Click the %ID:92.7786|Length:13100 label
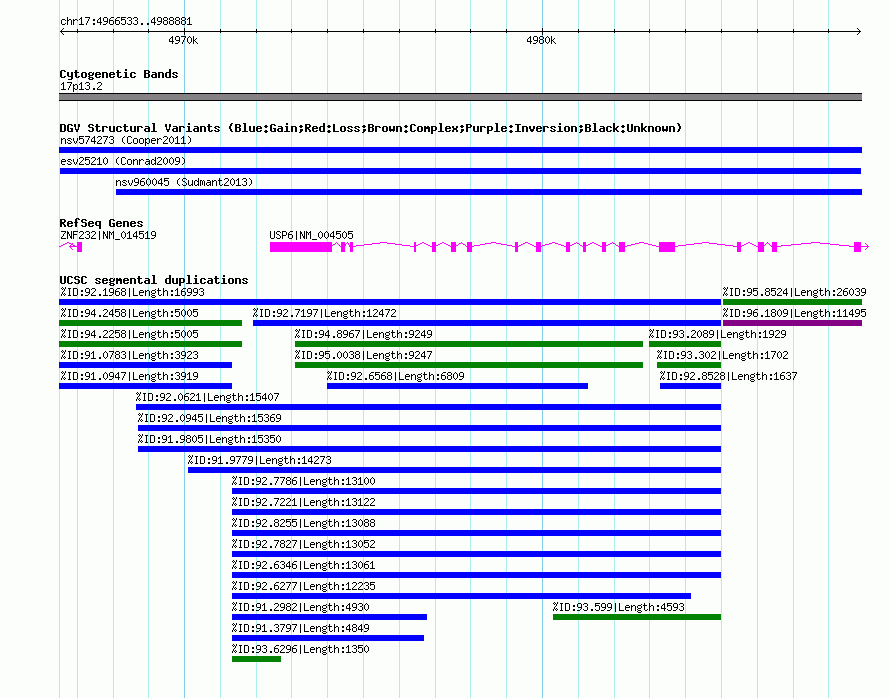The height and width of the screenshot is (698, 890). (x=304, y=481)
